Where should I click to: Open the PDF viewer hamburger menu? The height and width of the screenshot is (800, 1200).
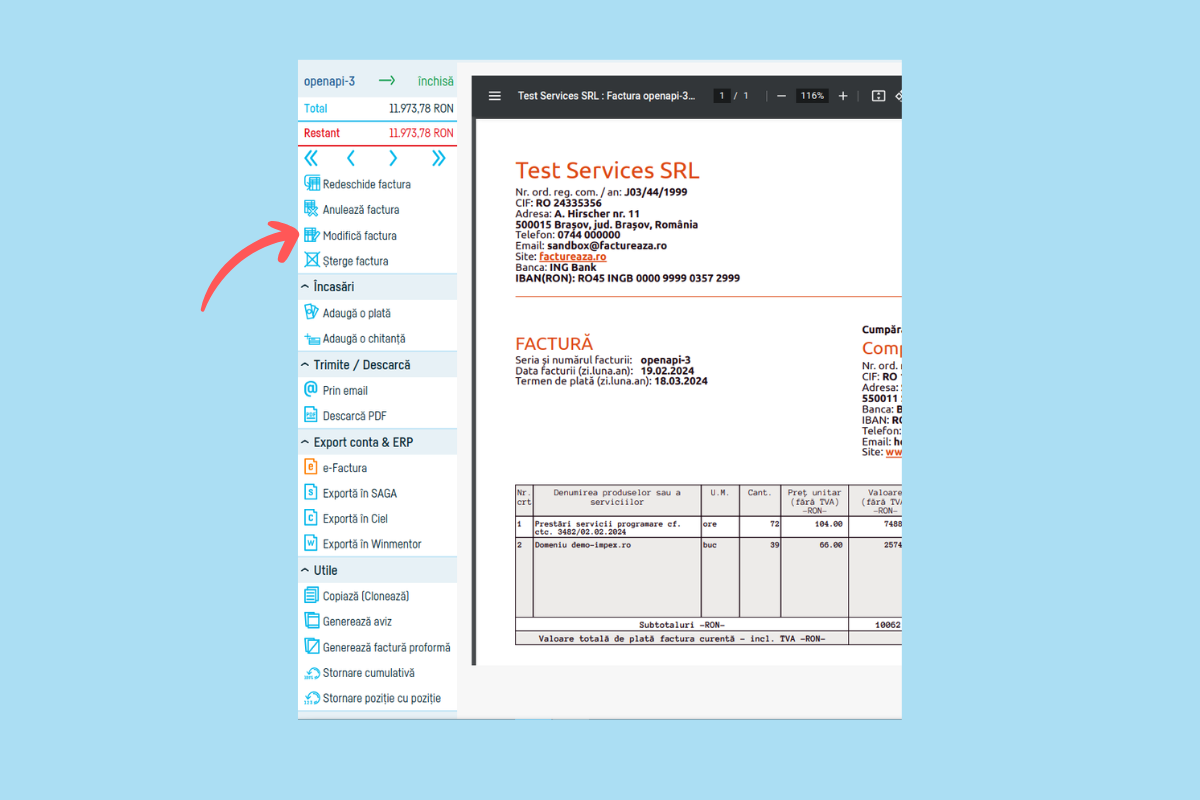click(495, 96)
